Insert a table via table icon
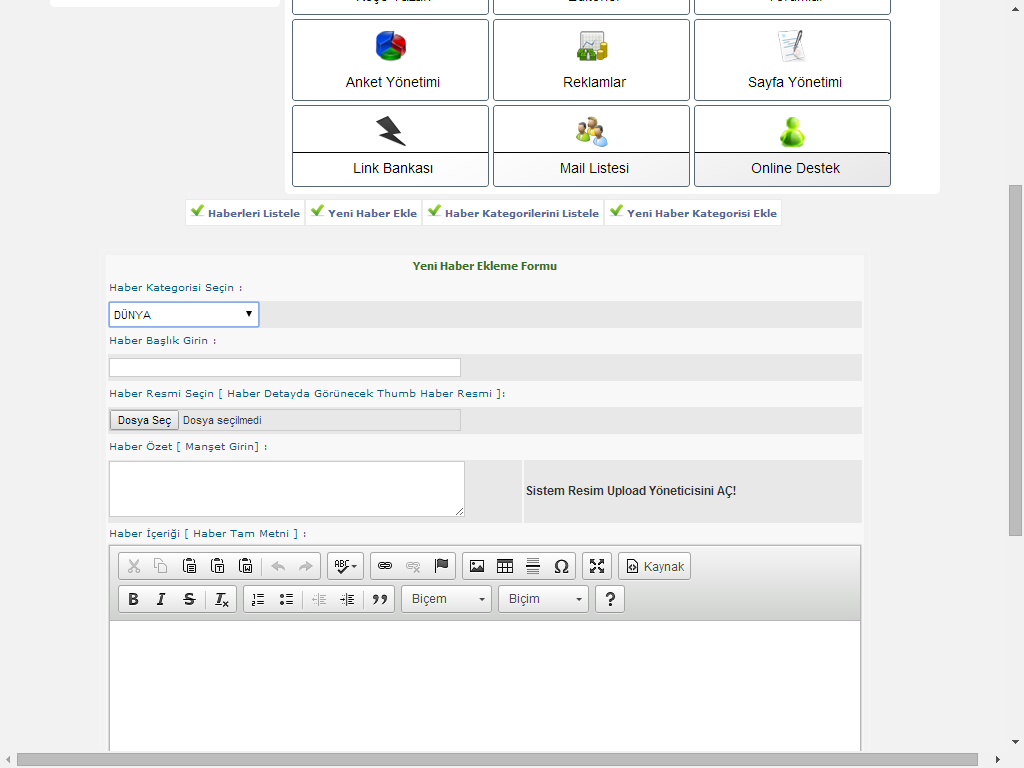Image resolution: width=1024 pixels, height=768 pixels. pyautogui.click(x=505, y=566)
